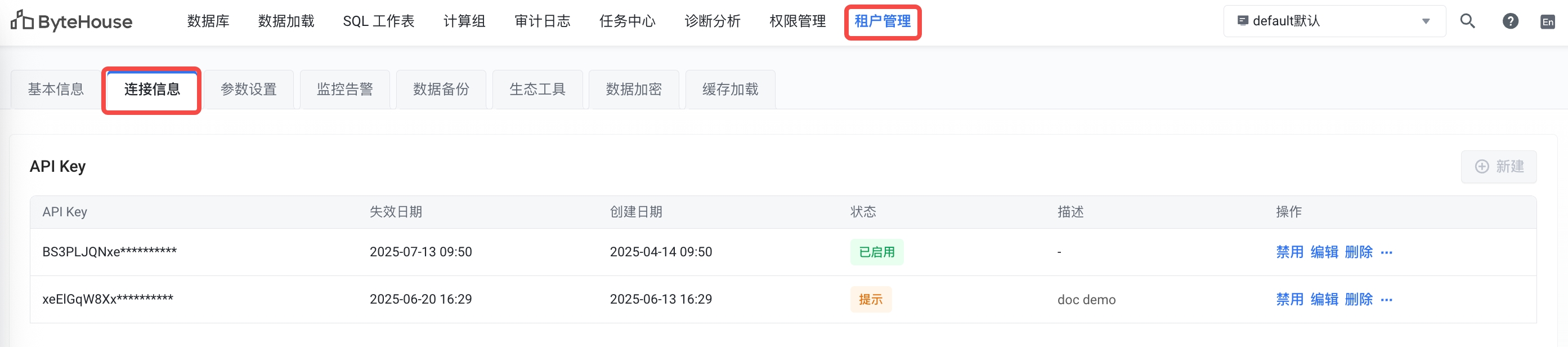Edit the doc demo API key
This screenshot has height=347, width=1568.
pyautogui.click(x=1324, y=300)
